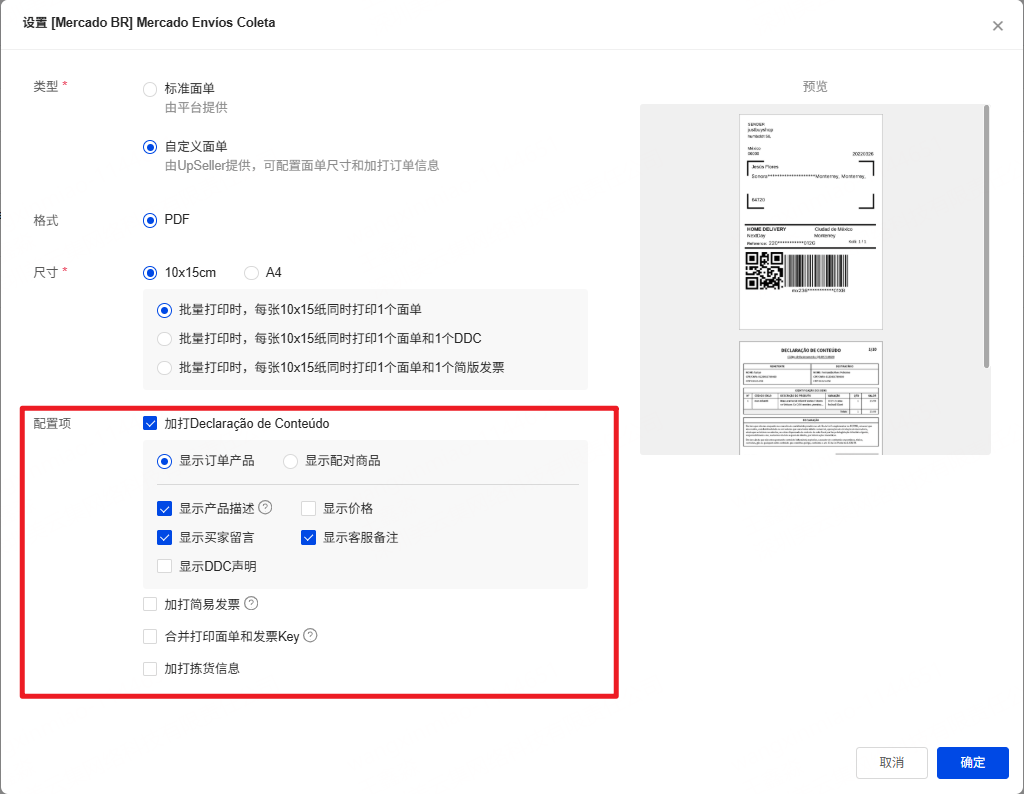
Task: Close the Mercado Envíos Coleta settings dialog
Action: pyautogui.click(x=997, y=26)
